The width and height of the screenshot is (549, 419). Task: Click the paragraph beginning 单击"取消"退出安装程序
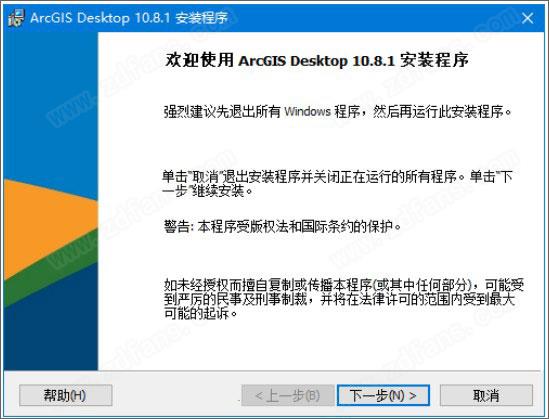338,183
